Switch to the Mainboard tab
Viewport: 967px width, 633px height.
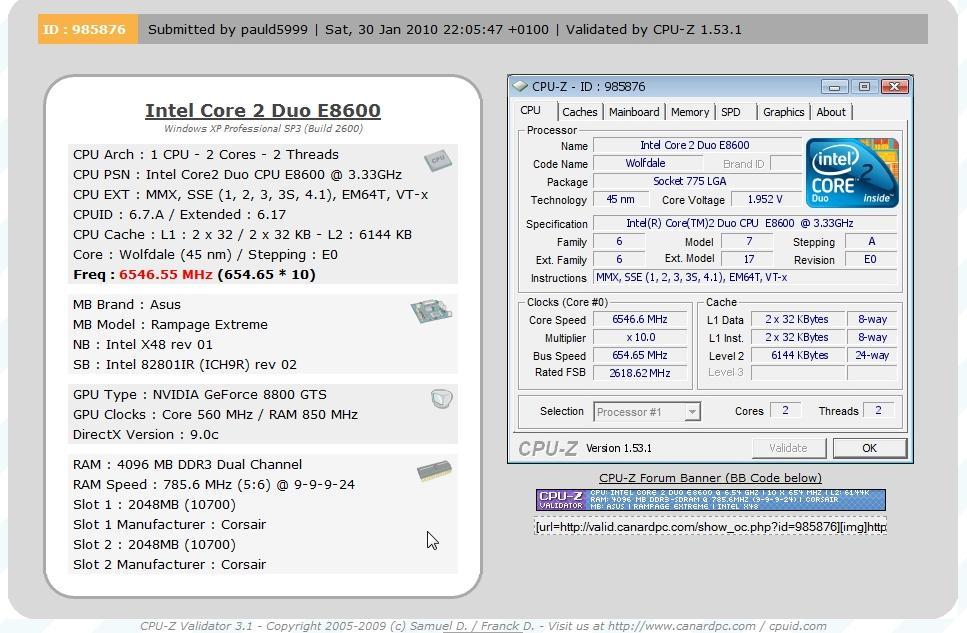[634, 112]
